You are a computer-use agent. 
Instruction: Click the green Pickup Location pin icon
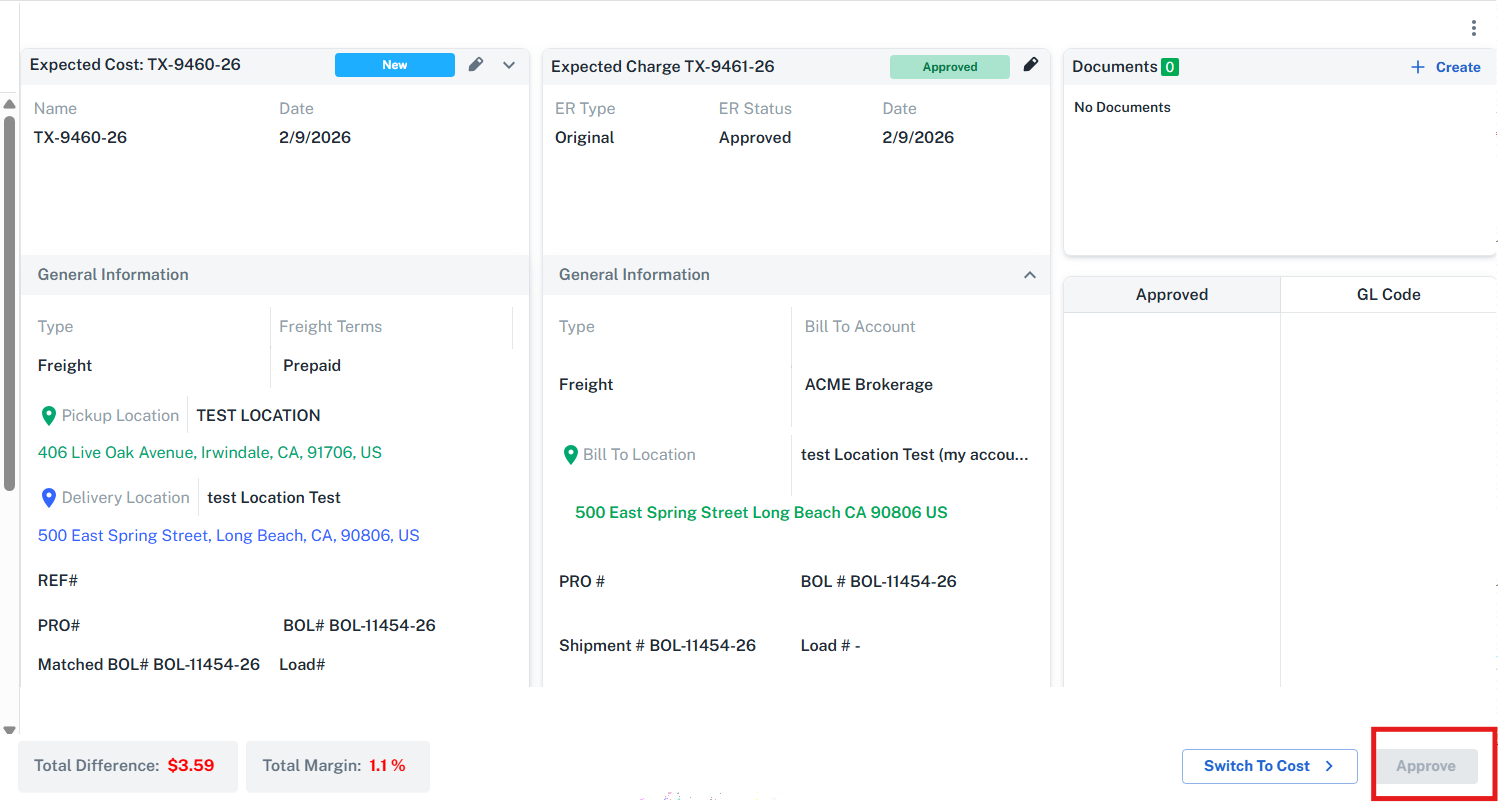tap(48, 416)
